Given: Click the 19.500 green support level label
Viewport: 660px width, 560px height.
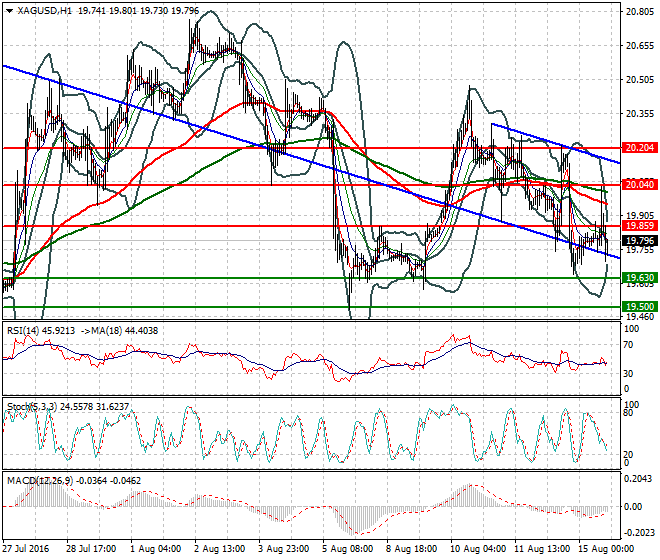Looking at the screenshot, I should click(x=640, y=307).
